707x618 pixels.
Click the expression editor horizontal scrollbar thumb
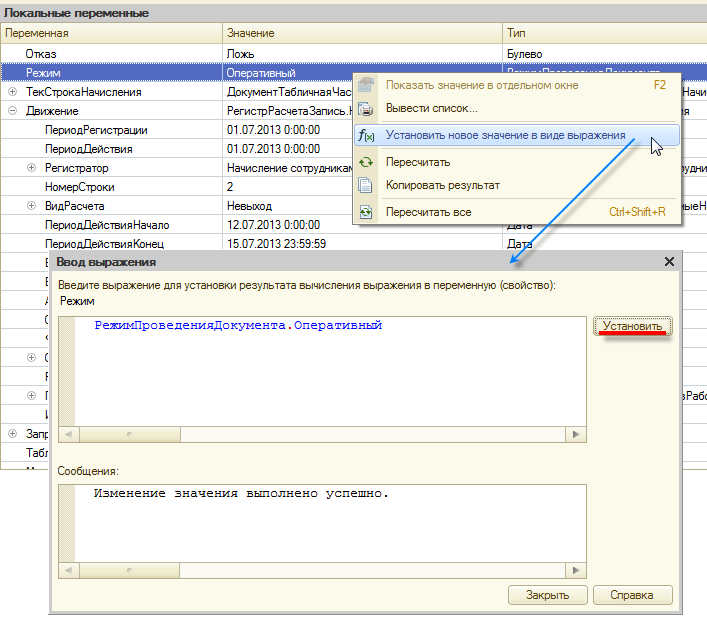click(x=130, y=435)
